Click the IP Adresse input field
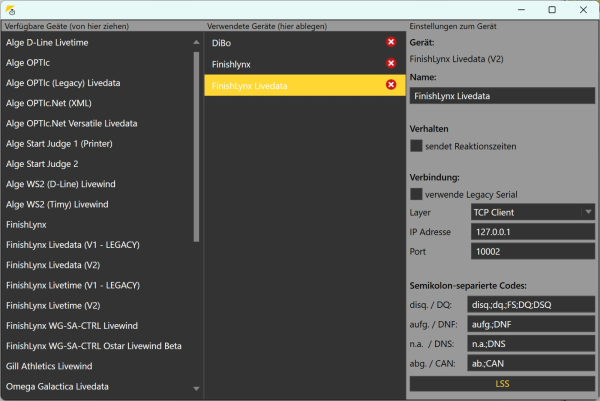The height and width of the screenshot is (401, 600). pos(532,232)
